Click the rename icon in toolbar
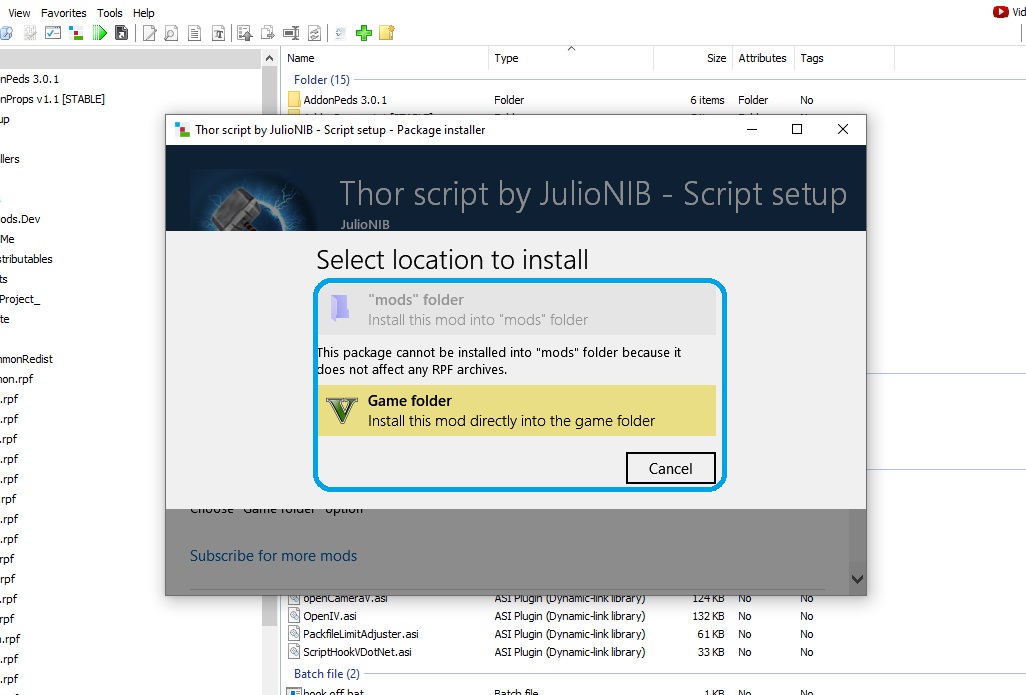Image resolution: width=1026 pixels, height=695 pixels. point(291,33)
